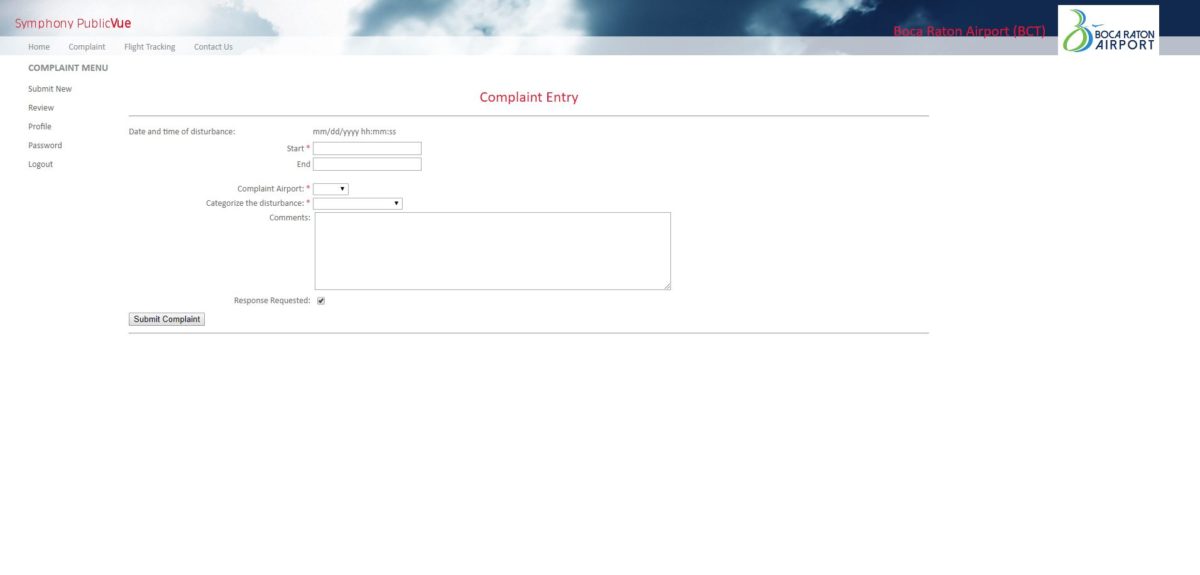Open Profile in the sidebar
The width and height of the screenshot is (1200, 575).
(40, 127)
